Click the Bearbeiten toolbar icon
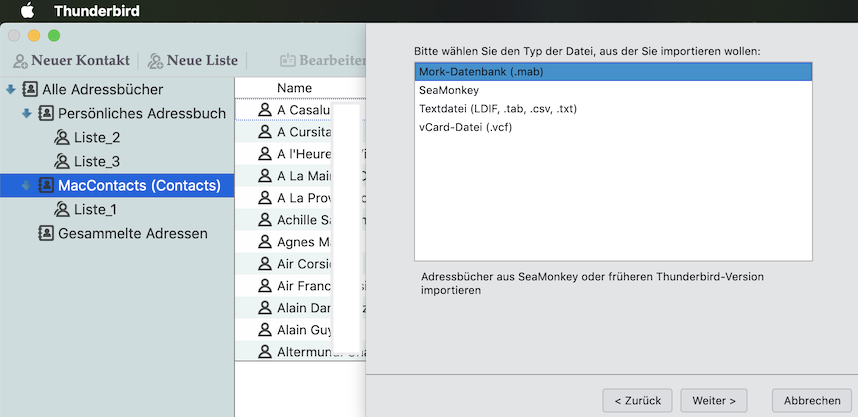Viewport: 858px width, 417px height. (x=289, y=61)
